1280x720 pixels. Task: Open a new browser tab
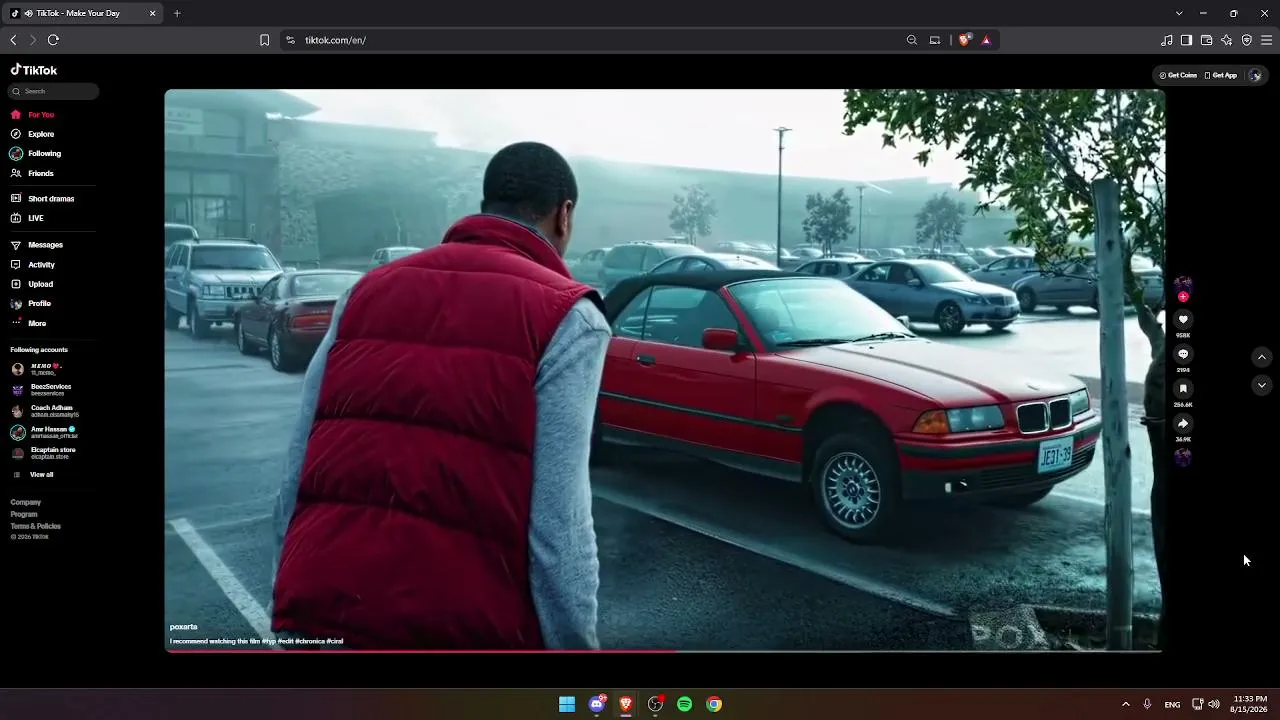pos(177,13)
